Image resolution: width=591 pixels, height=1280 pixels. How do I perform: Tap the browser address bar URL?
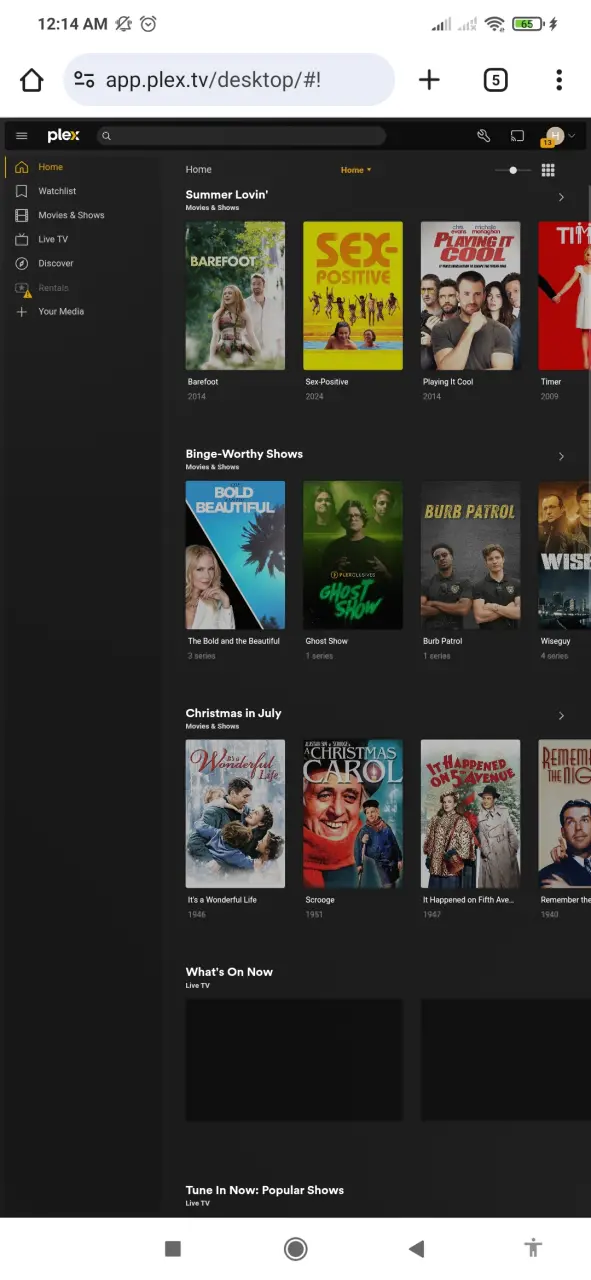213,80
